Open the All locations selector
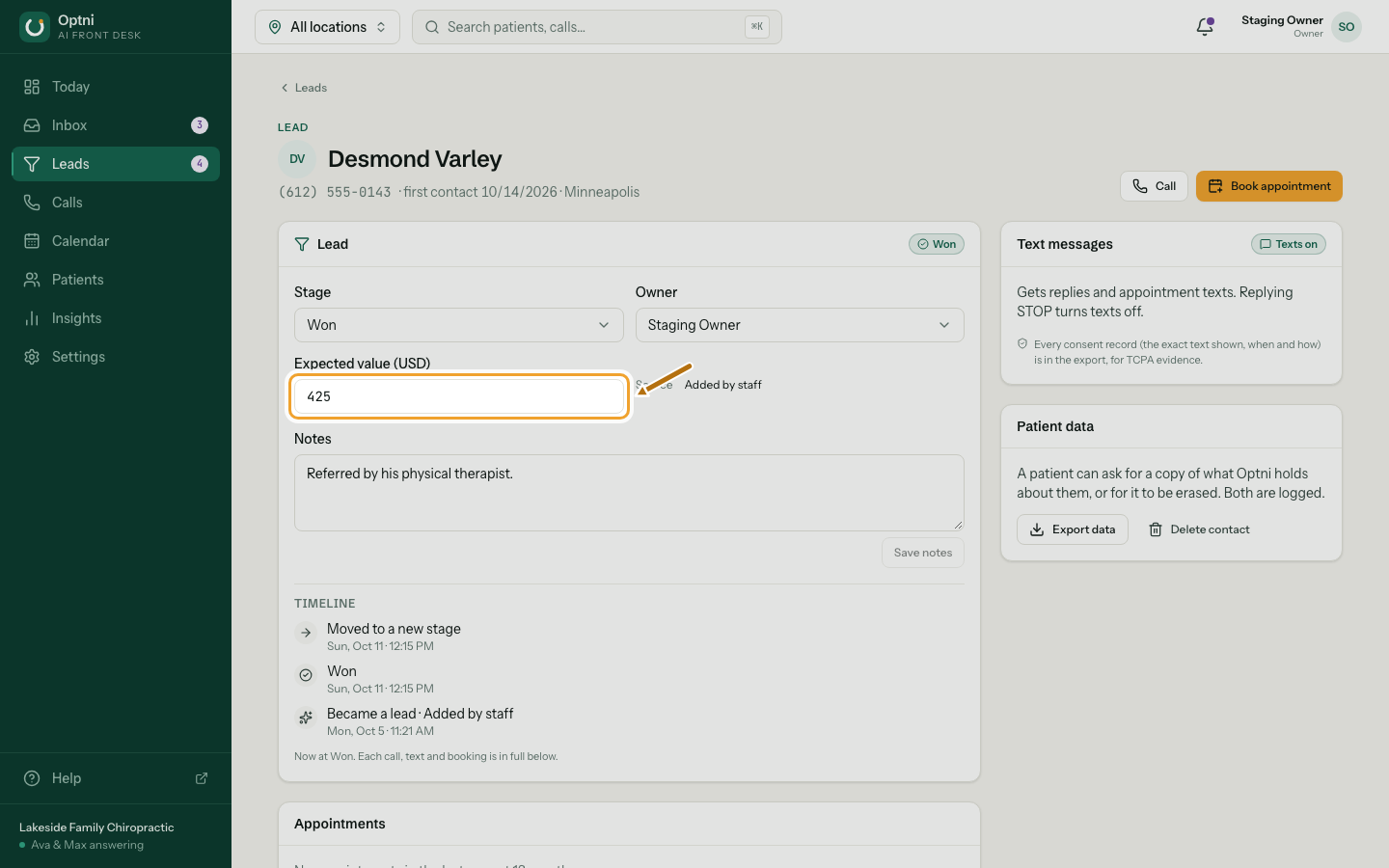The height and width of the screenshot is (868, 1389). 327,27
